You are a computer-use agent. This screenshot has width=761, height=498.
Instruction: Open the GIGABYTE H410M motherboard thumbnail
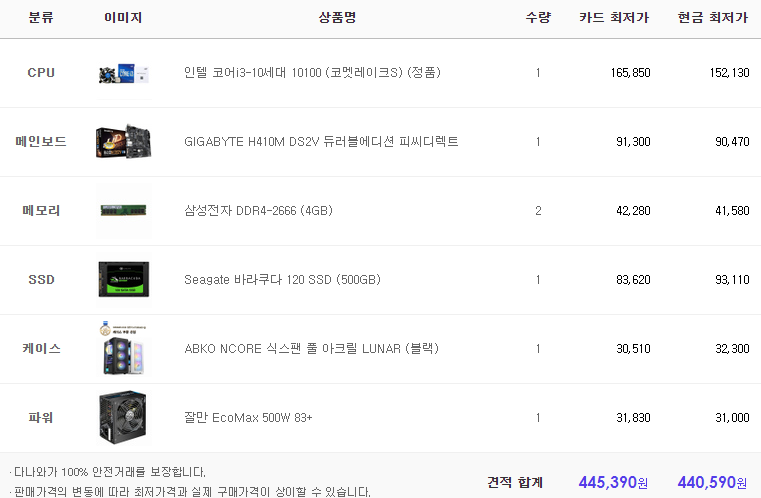124,142
